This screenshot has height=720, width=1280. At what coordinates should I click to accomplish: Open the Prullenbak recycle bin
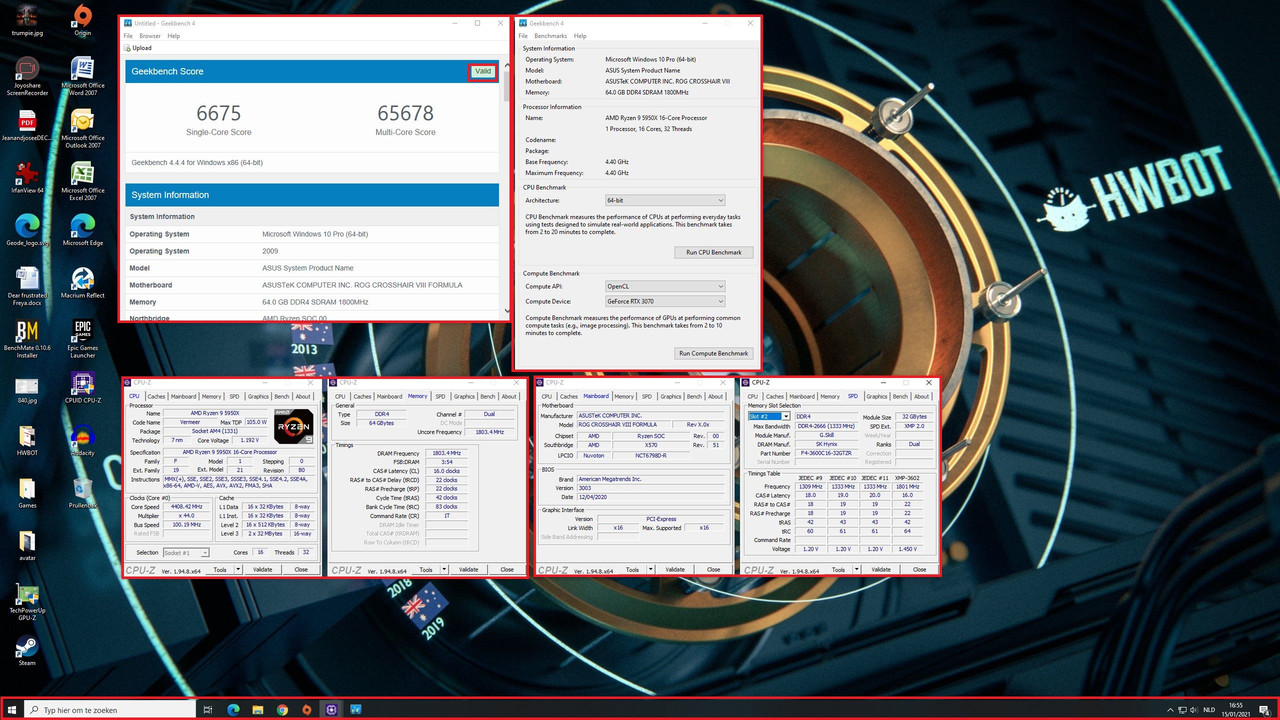tap(83, 493)
